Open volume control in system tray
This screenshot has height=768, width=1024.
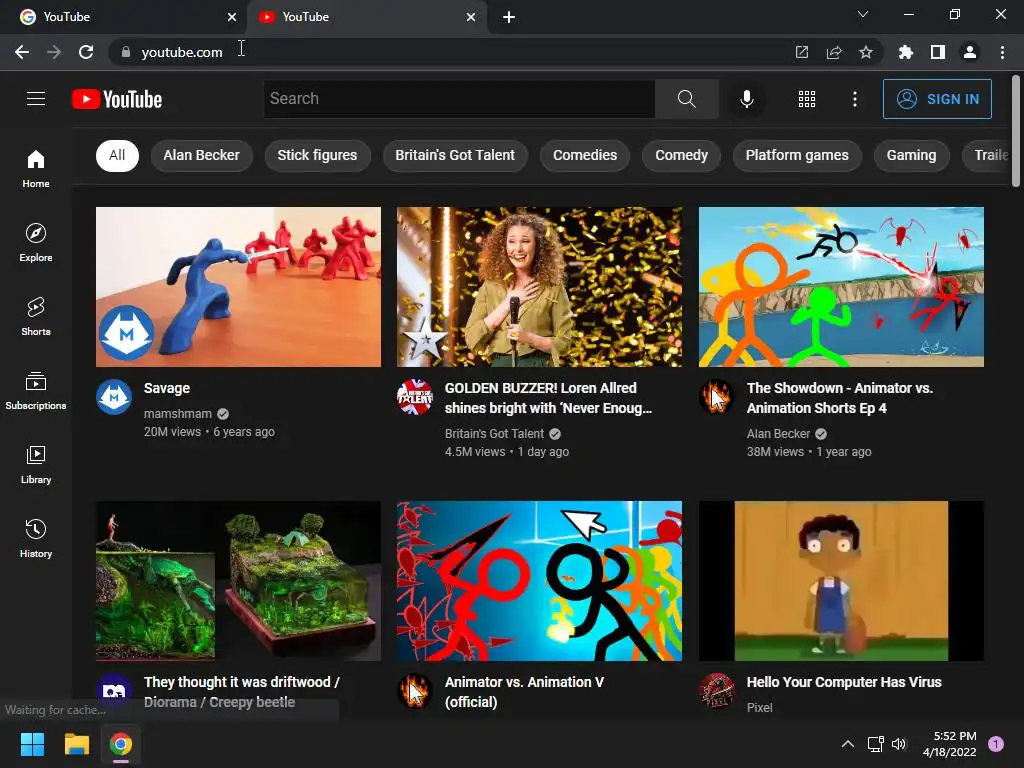[x=899, y=744]
